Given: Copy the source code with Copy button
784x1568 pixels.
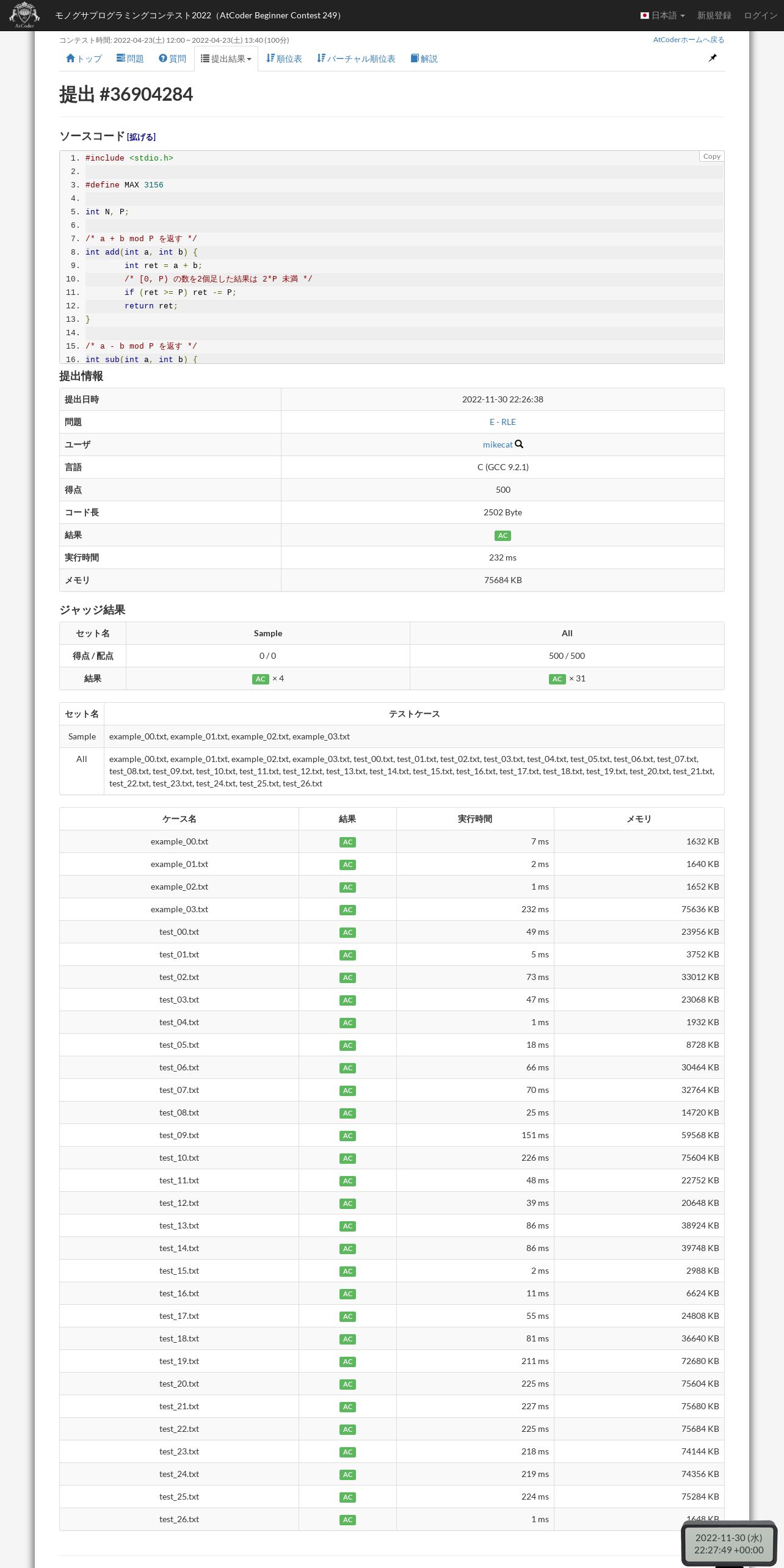Looking at the screenshot, I should 711,156.
